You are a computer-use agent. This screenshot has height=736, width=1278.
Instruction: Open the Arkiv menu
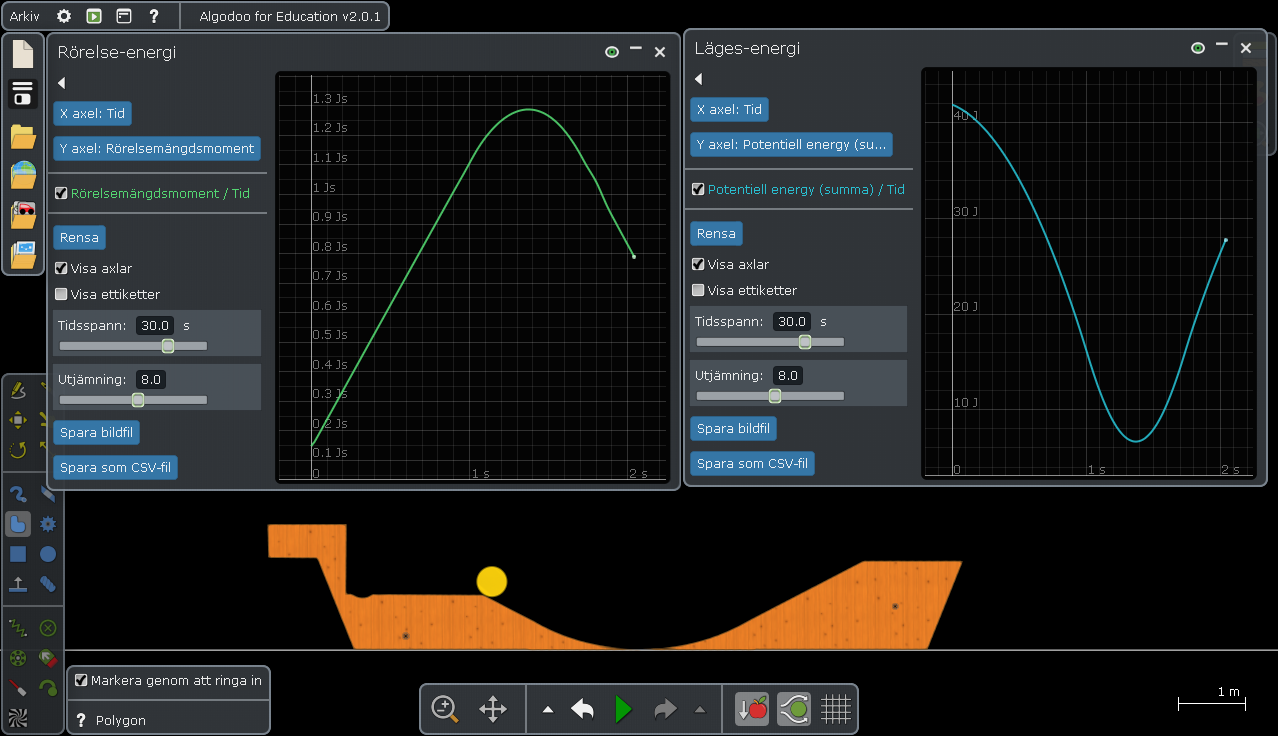(x=24, y=16)
